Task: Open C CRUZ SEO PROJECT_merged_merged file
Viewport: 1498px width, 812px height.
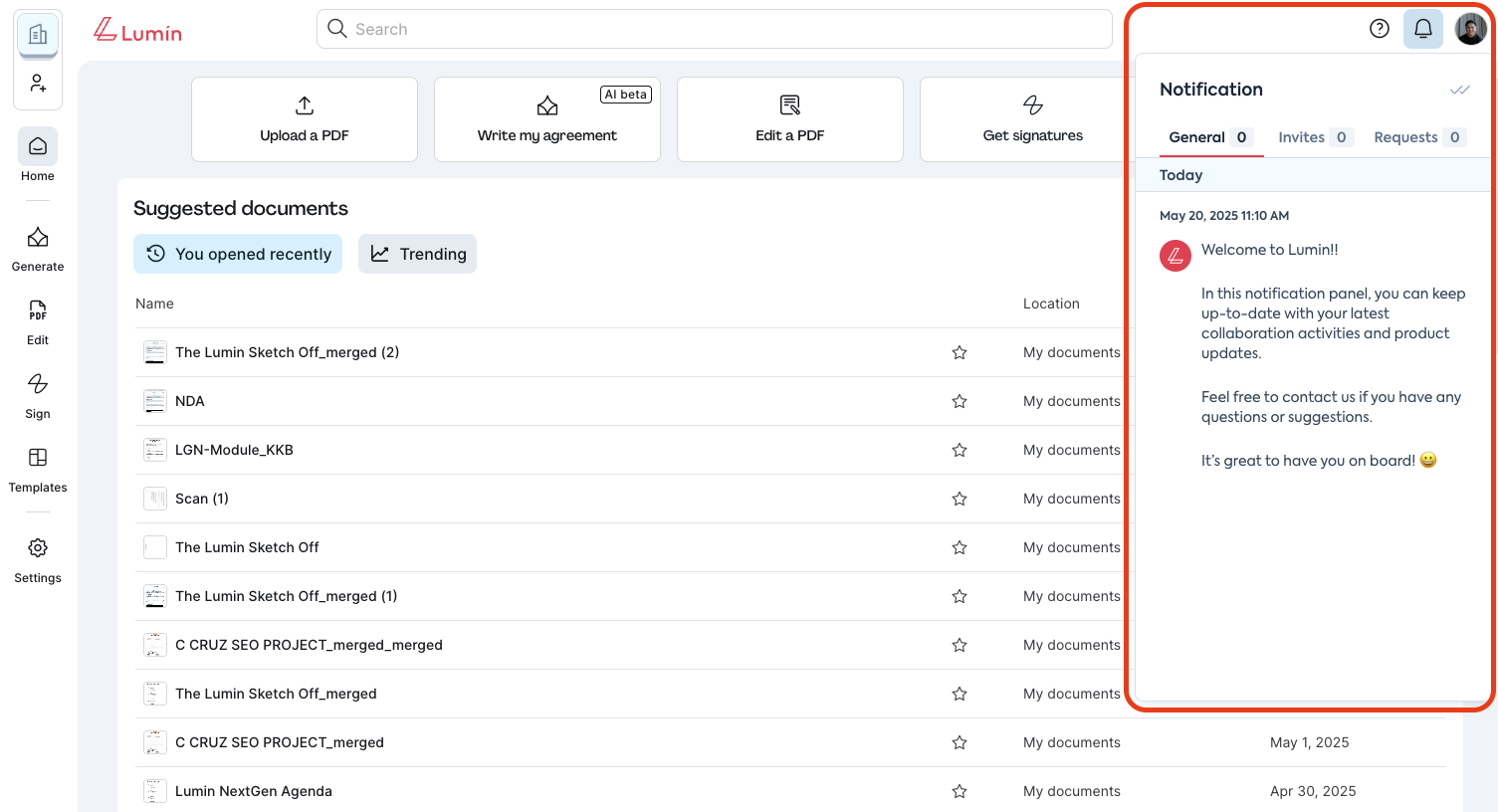Action: click(309, 645)
